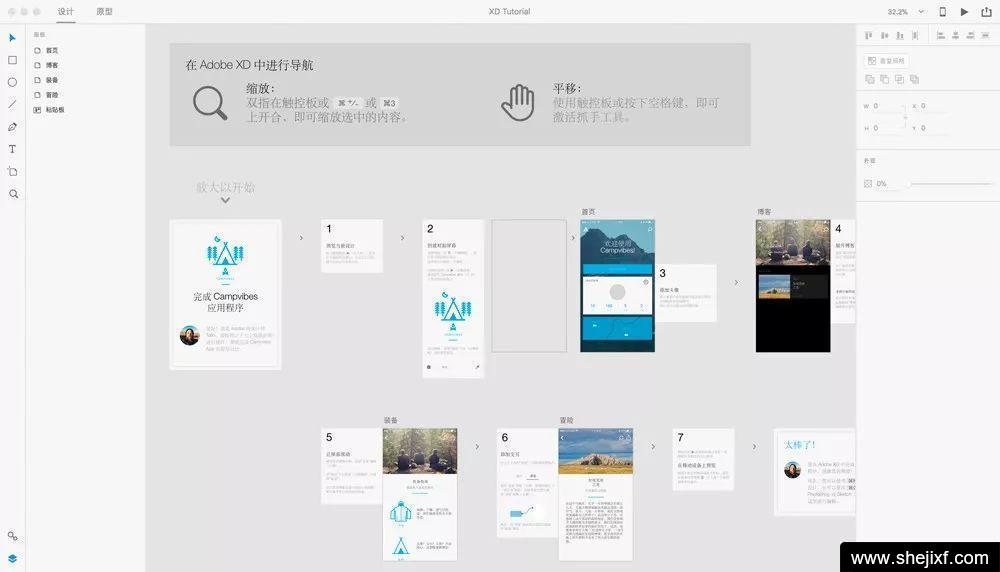This screenshot has height=572, width=1000.
Task: Click the share export icon
Action: click(x=986, y=12)
